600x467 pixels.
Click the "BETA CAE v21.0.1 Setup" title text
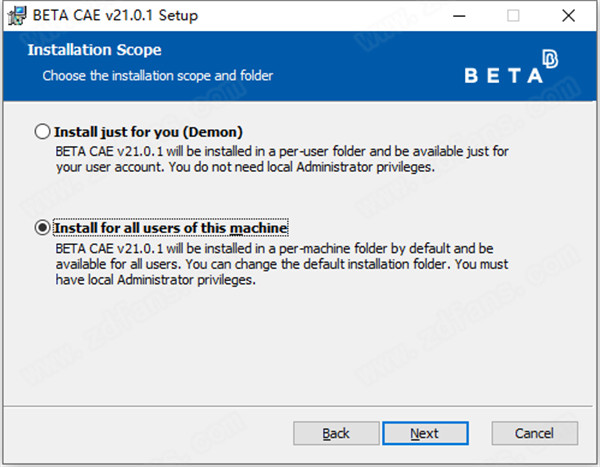115,16
